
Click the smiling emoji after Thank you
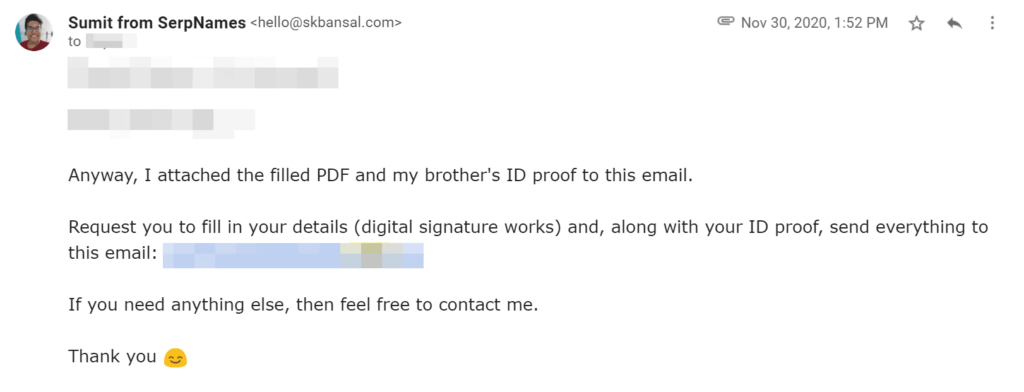point(175,358)
